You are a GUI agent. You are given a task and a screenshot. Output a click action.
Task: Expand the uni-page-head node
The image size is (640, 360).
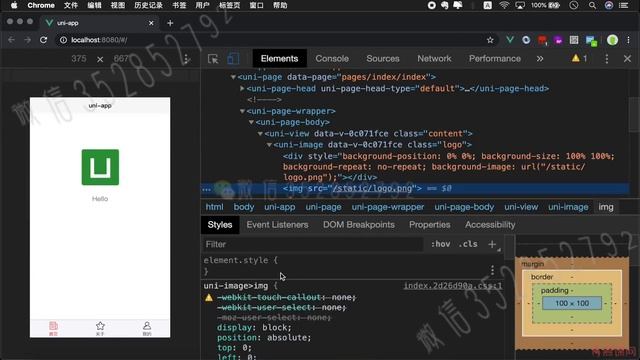(242, 89)
